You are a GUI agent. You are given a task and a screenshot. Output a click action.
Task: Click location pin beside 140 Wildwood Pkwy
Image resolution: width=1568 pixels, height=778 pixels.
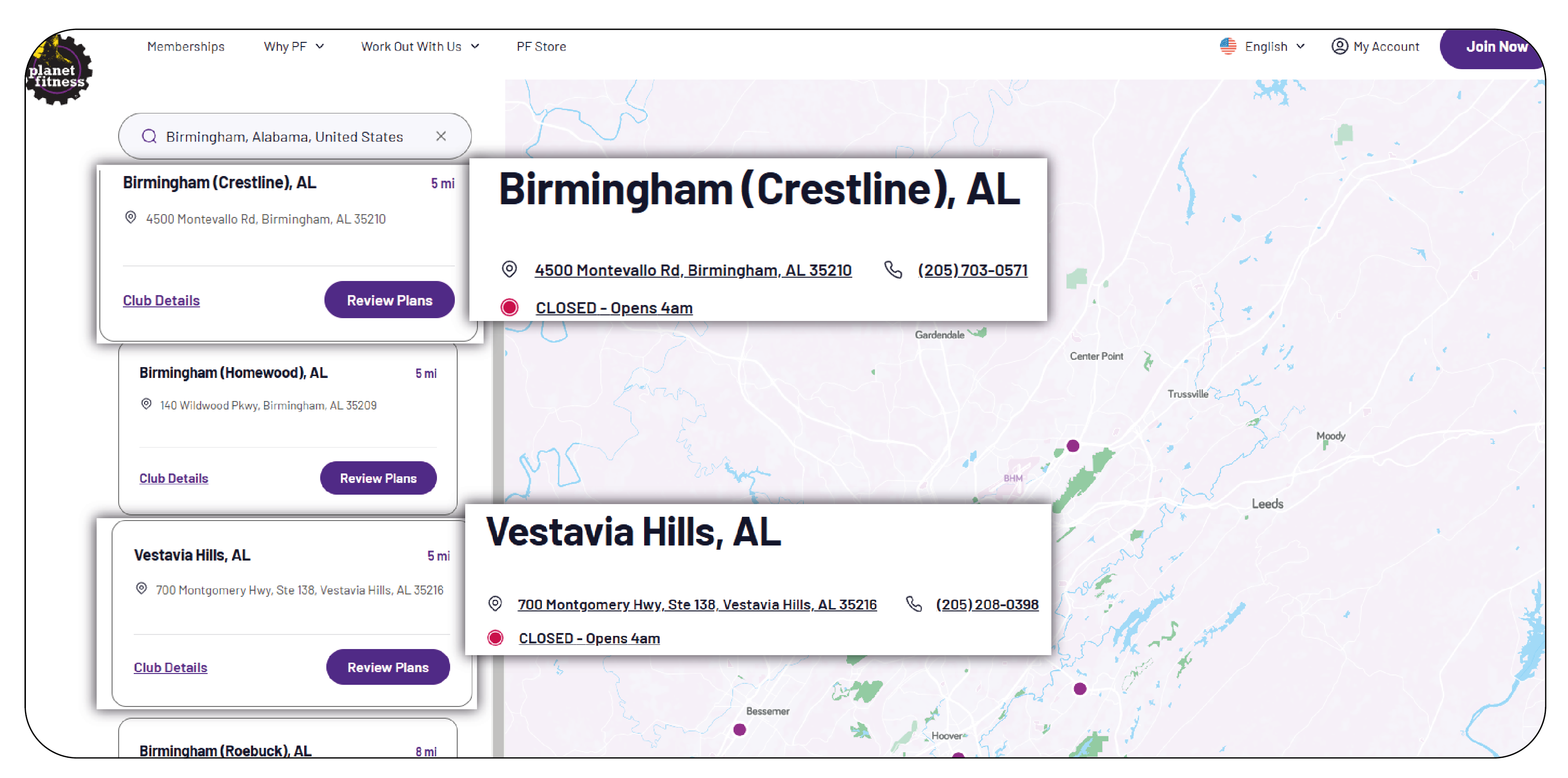point(146,404)
